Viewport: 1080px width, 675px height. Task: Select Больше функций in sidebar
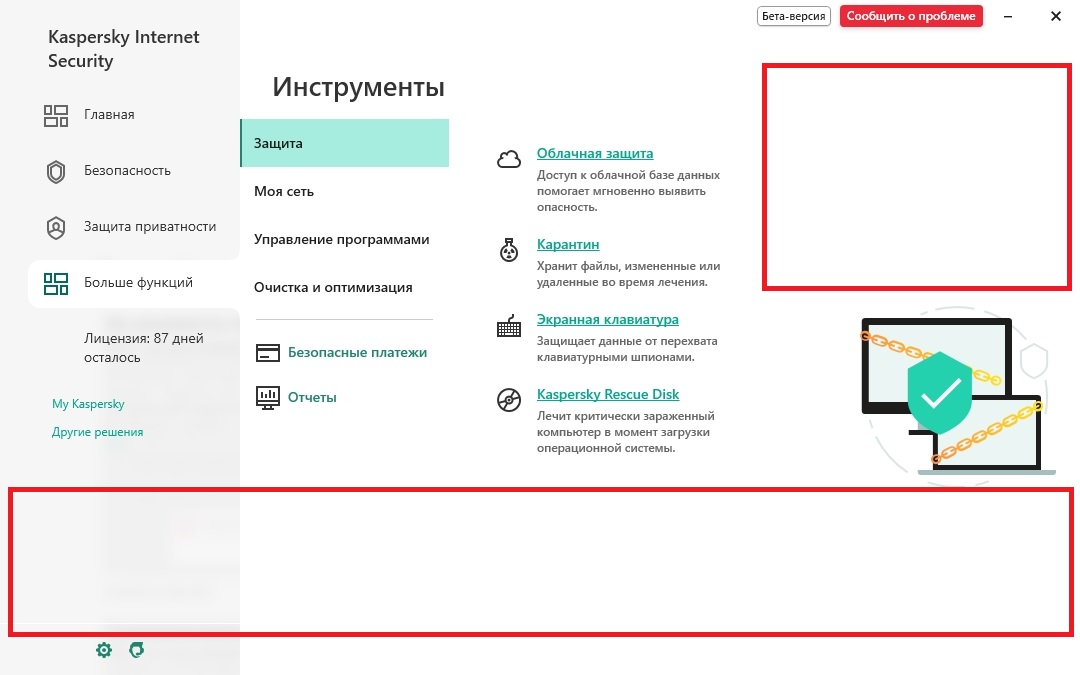click(x=134, y=283)
